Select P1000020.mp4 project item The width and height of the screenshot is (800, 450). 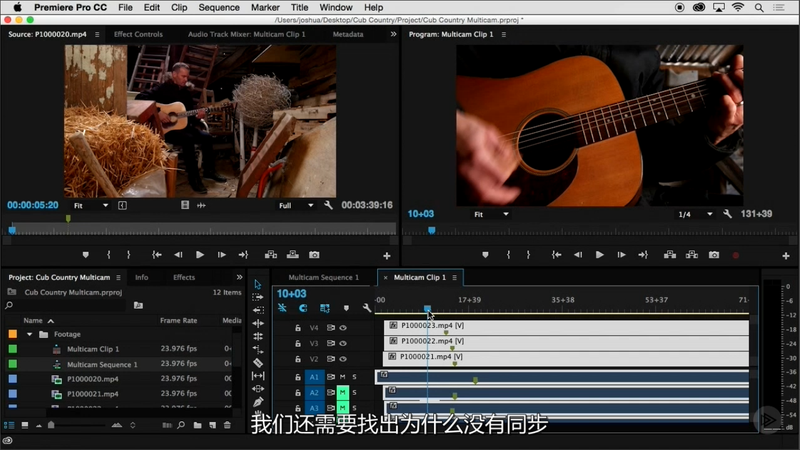(x=92, y=379)
